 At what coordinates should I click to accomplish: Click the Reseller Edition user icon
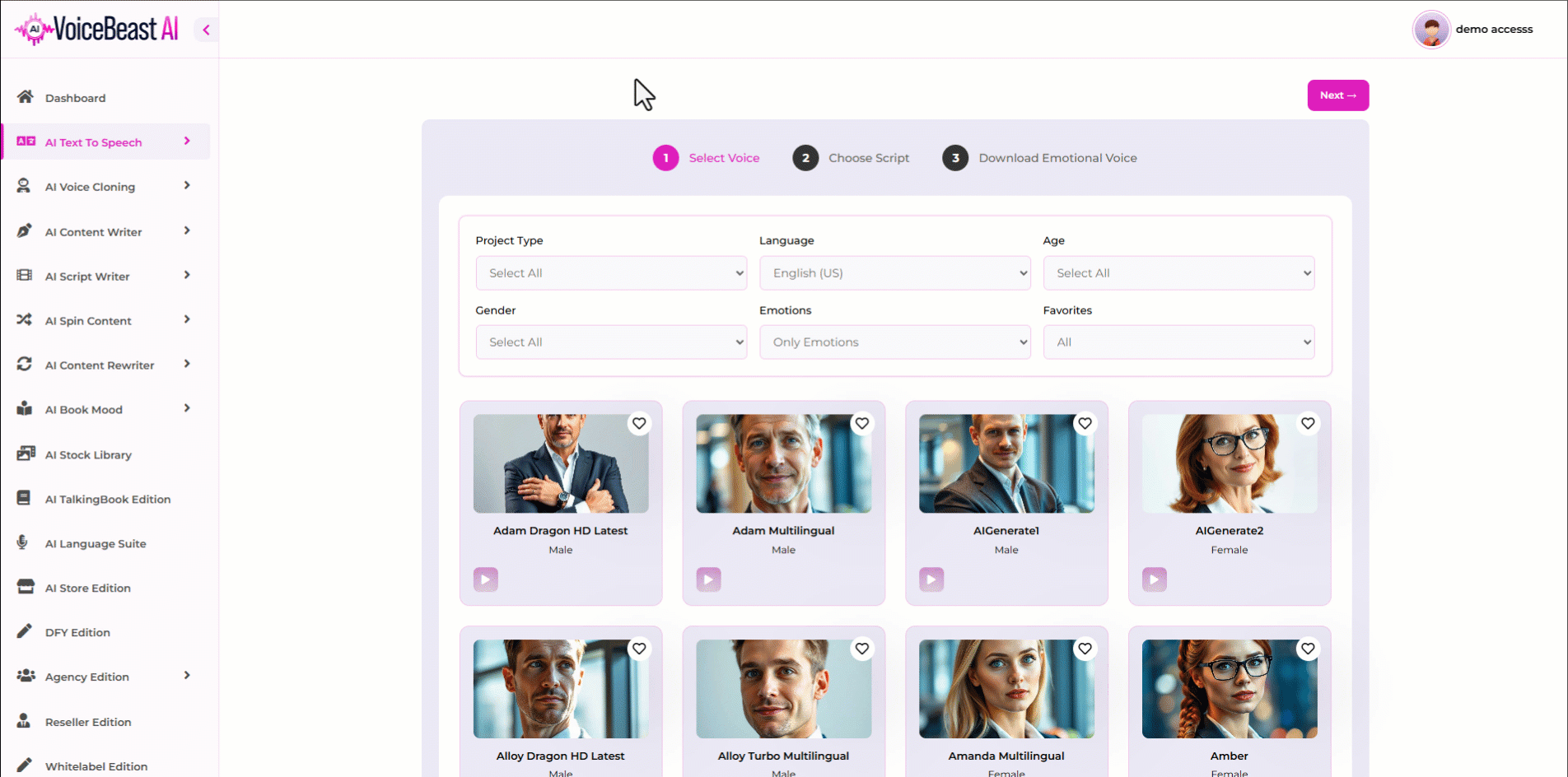click(x=24, y=721)
